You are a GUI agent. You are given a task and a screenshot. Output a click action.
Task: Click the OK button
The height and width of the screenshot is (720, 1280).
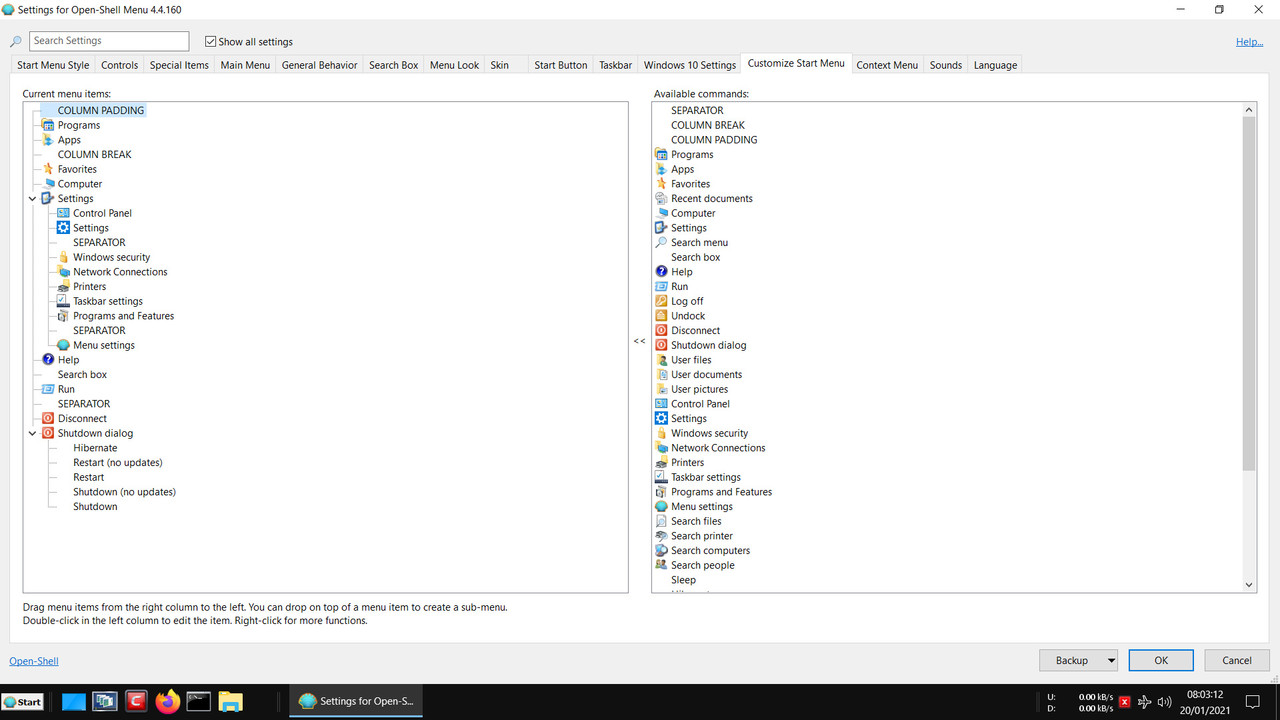[x=1161, y=660]
